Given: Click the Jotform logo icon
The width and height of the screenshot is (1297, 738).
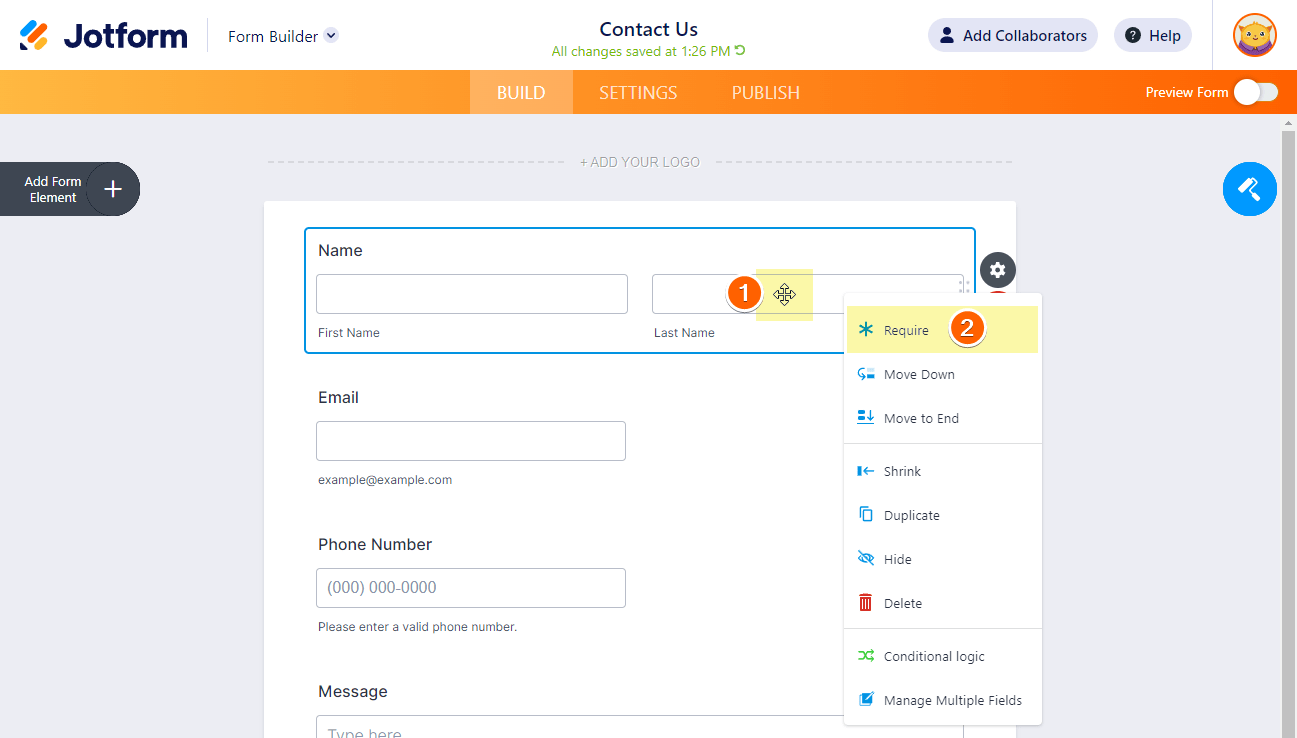Looking at the screenshot, I should pyautogui.click(x=34, y=36).
